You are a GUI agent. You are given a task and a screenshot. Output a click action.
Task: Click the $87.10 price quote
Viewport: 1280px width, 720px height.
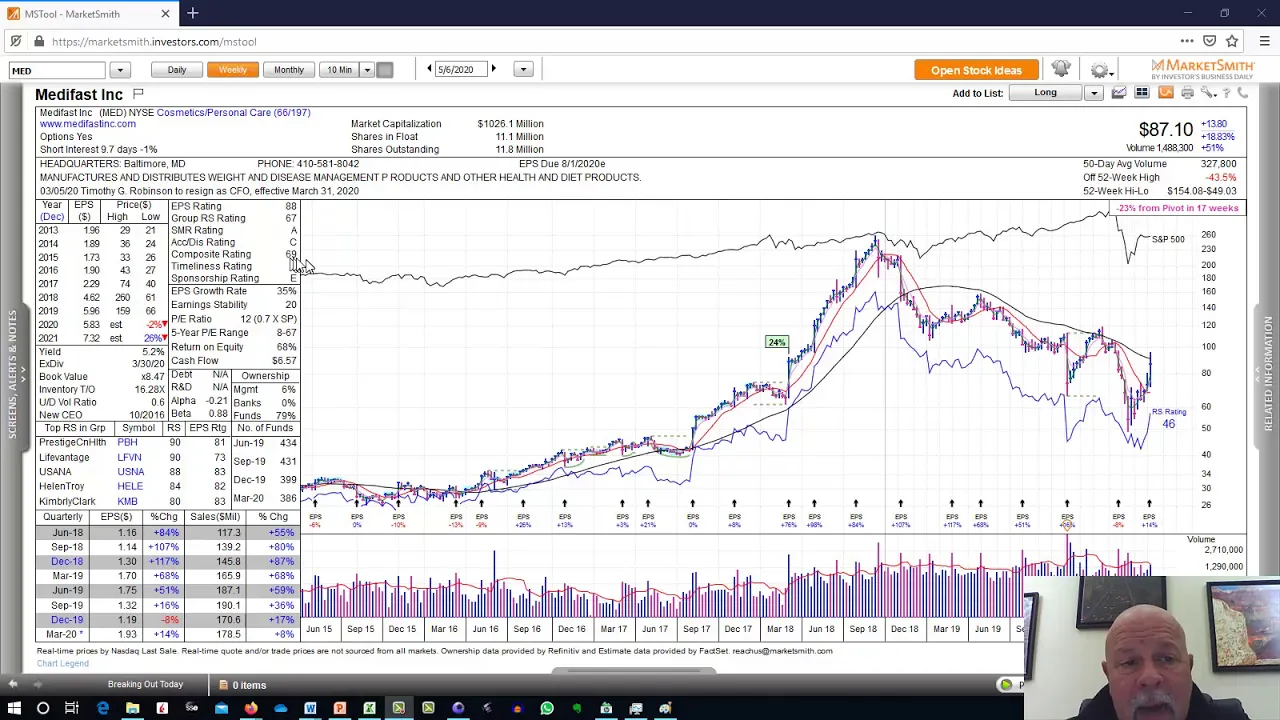tap(1165, 130)
